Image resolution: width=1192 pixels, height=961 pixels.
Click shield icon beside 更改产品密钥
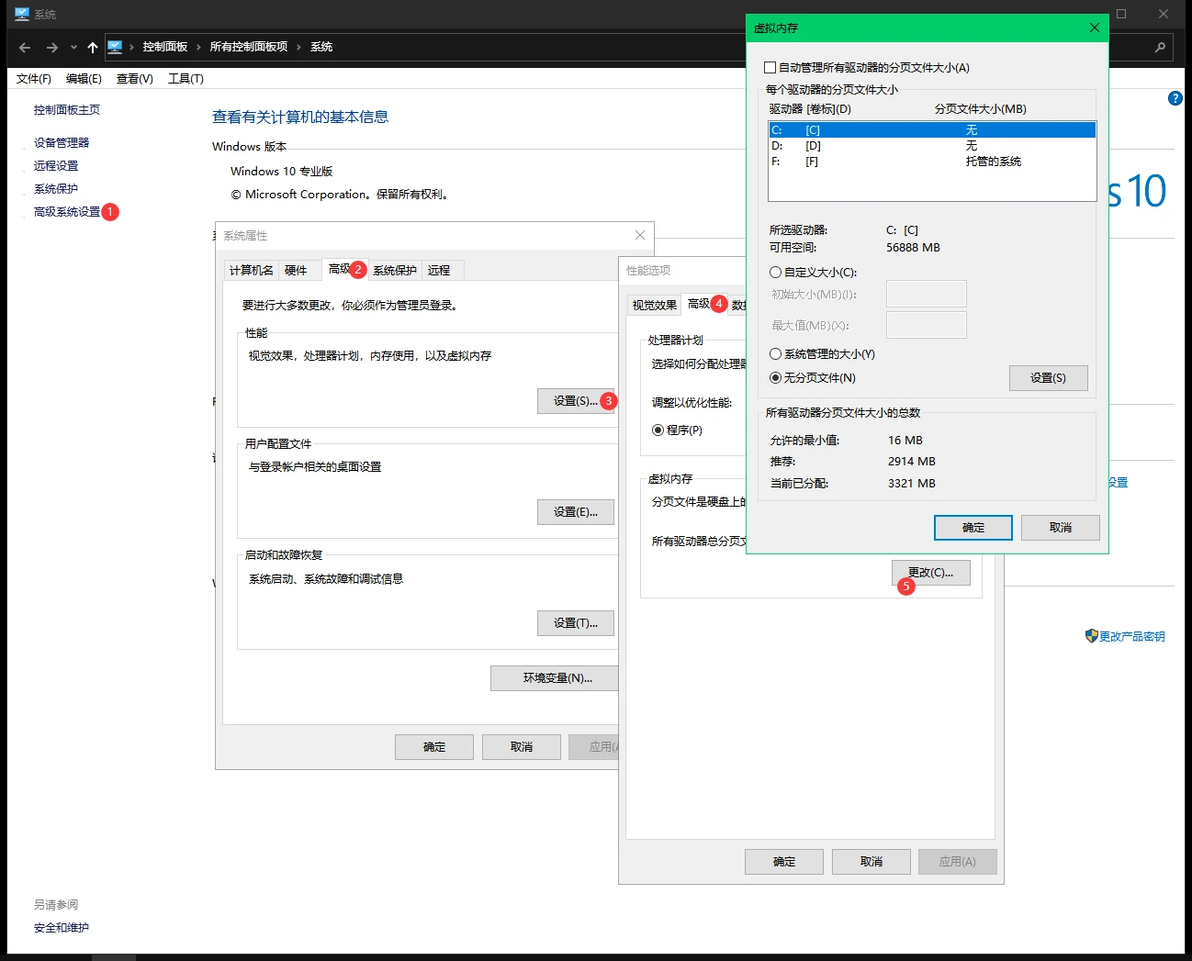1091,636
